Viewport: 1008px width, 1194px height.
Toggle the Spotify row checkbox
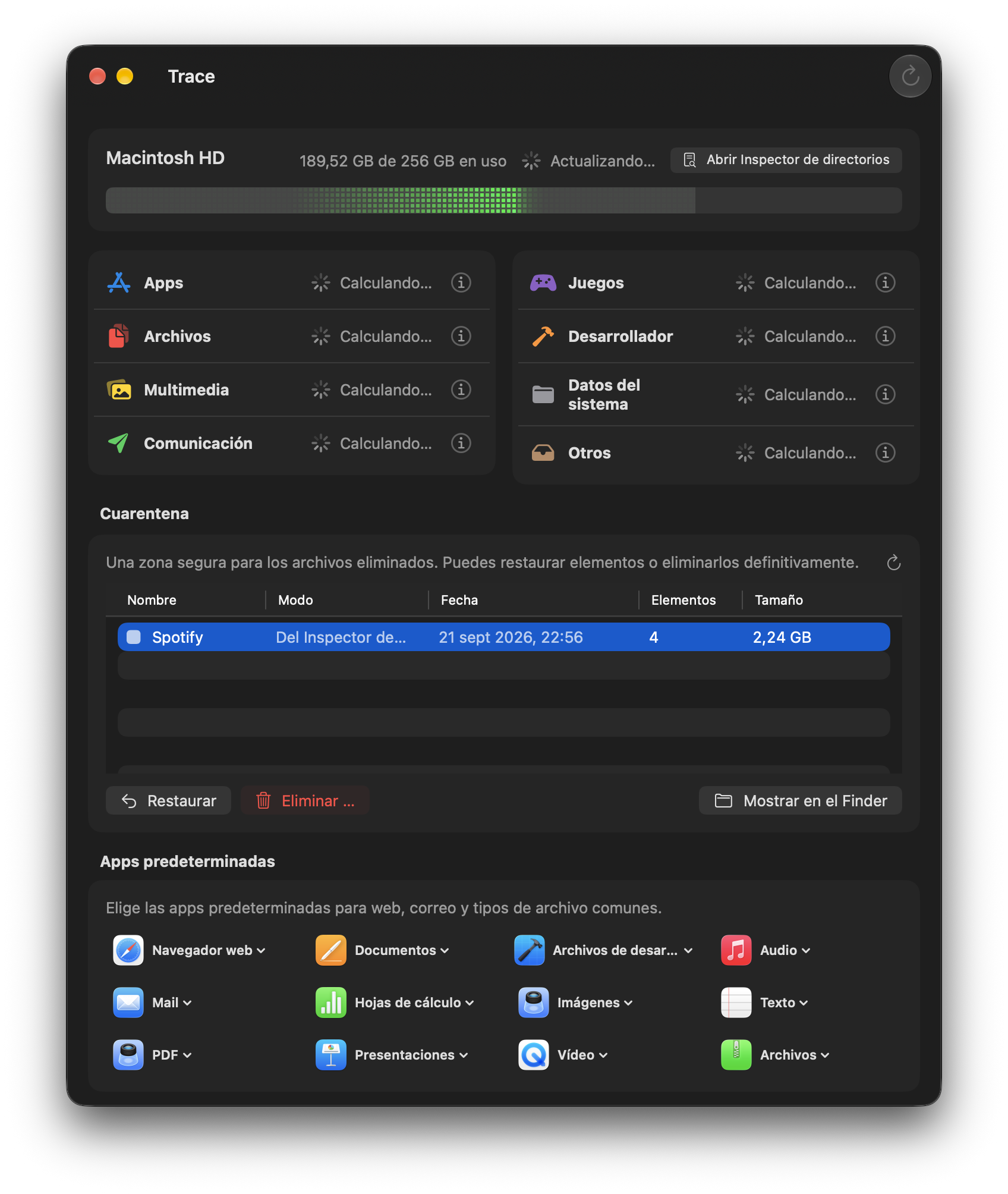click(134, 637)
